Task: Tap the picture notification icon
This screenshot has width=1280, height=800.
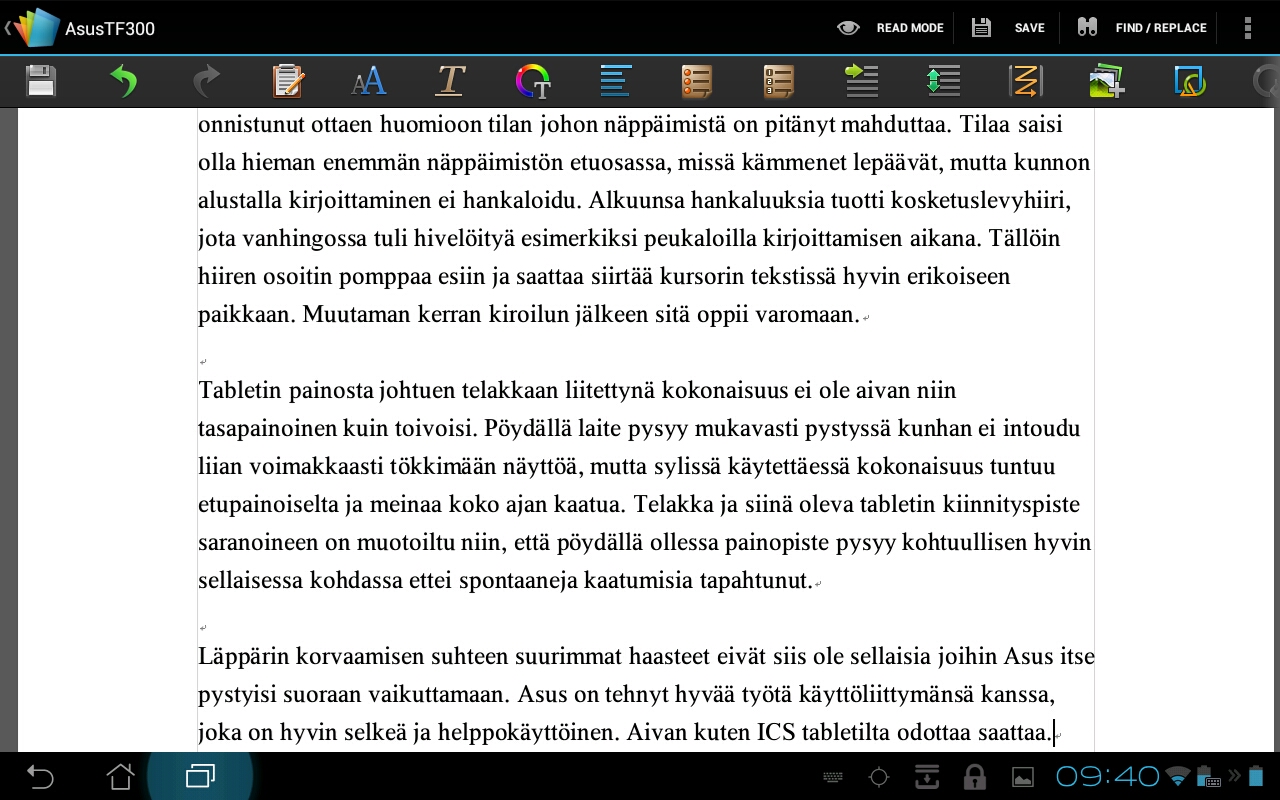Action: pyautogui.click(x=1023, y=777)
